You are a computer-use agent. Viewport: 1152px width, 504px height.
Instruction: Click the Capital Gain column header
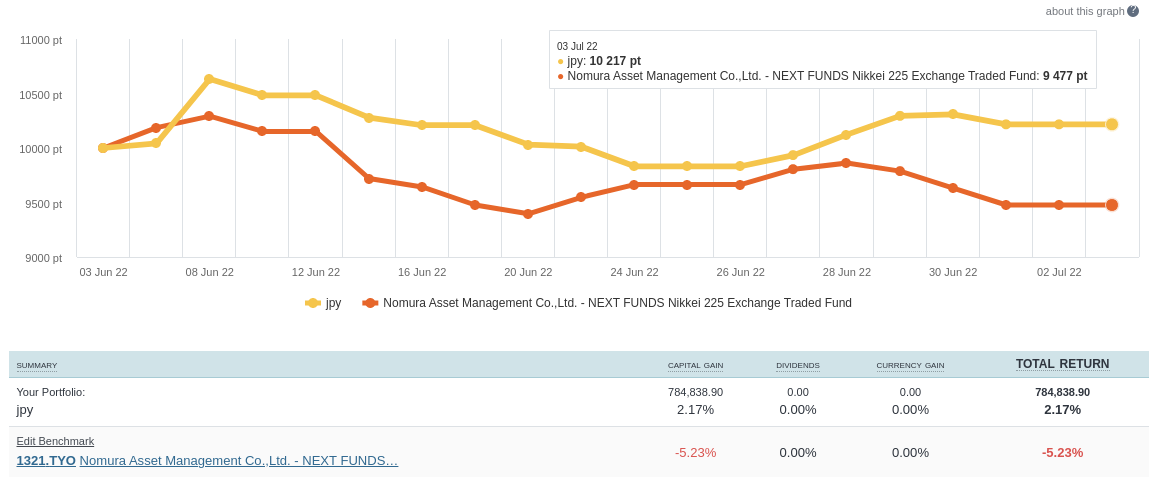click(695, 366)
